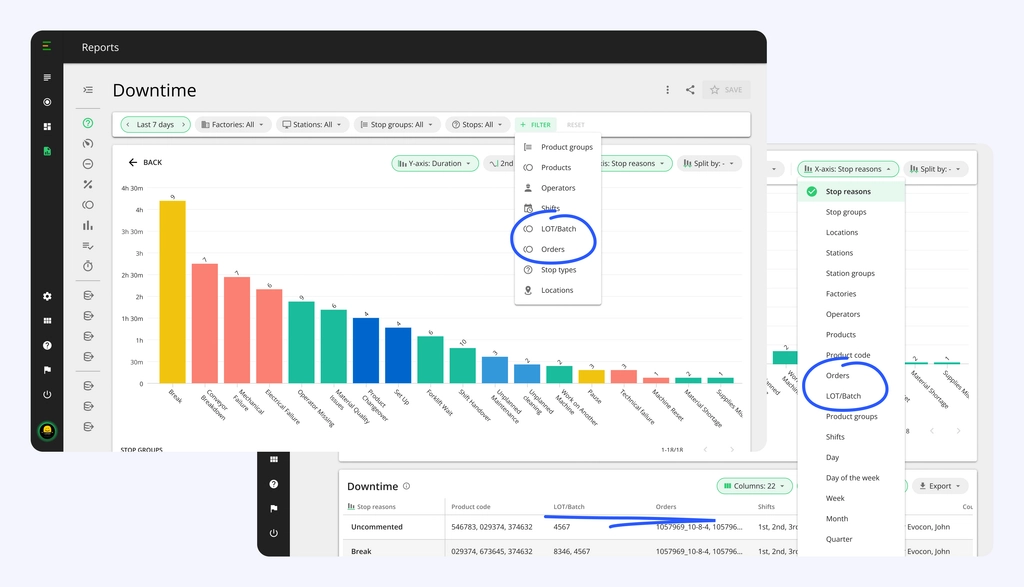Click the share icon next to SAVE

[690, 90]
